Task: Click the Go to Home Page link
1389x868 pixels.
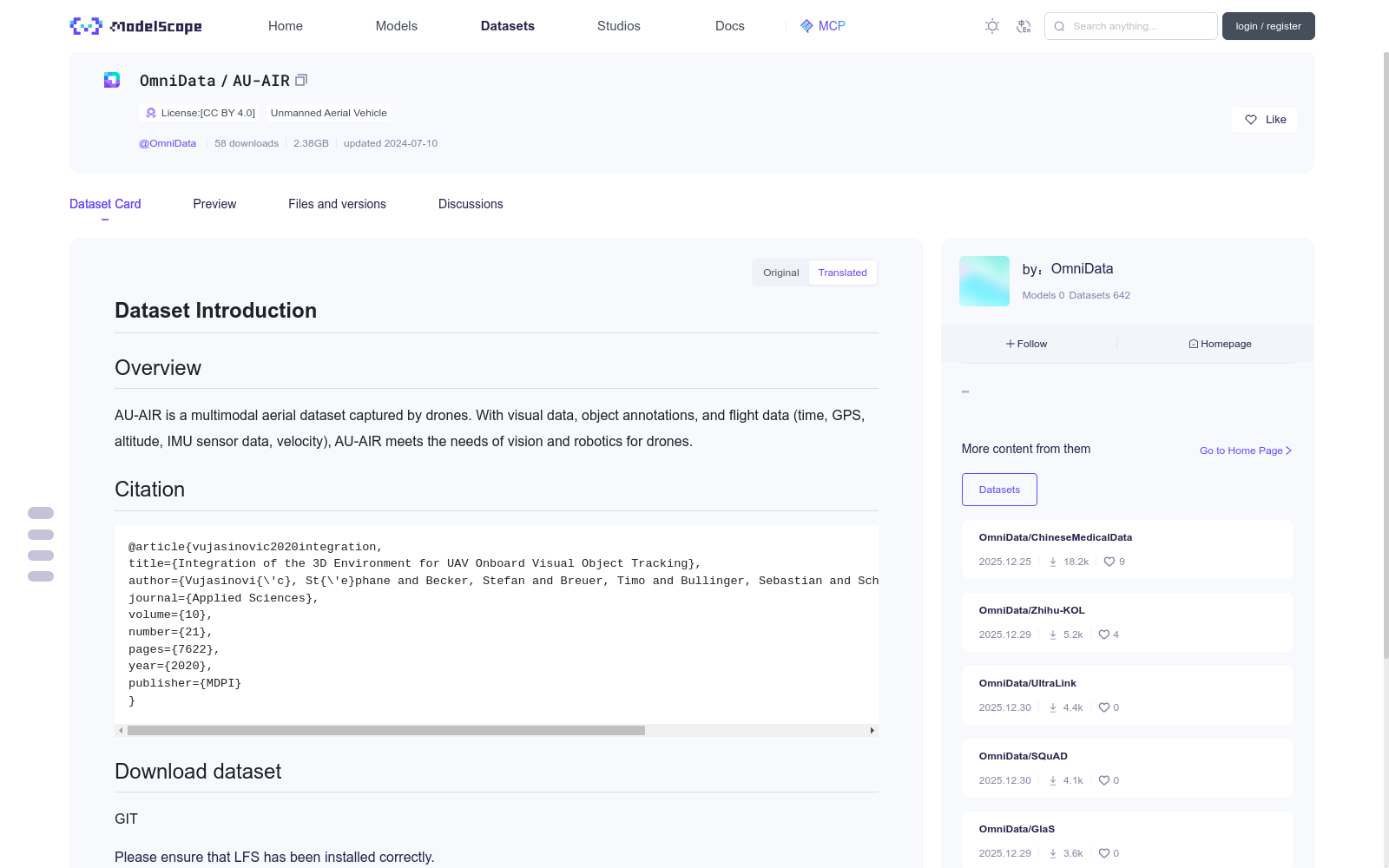Action: point(1246,450)
